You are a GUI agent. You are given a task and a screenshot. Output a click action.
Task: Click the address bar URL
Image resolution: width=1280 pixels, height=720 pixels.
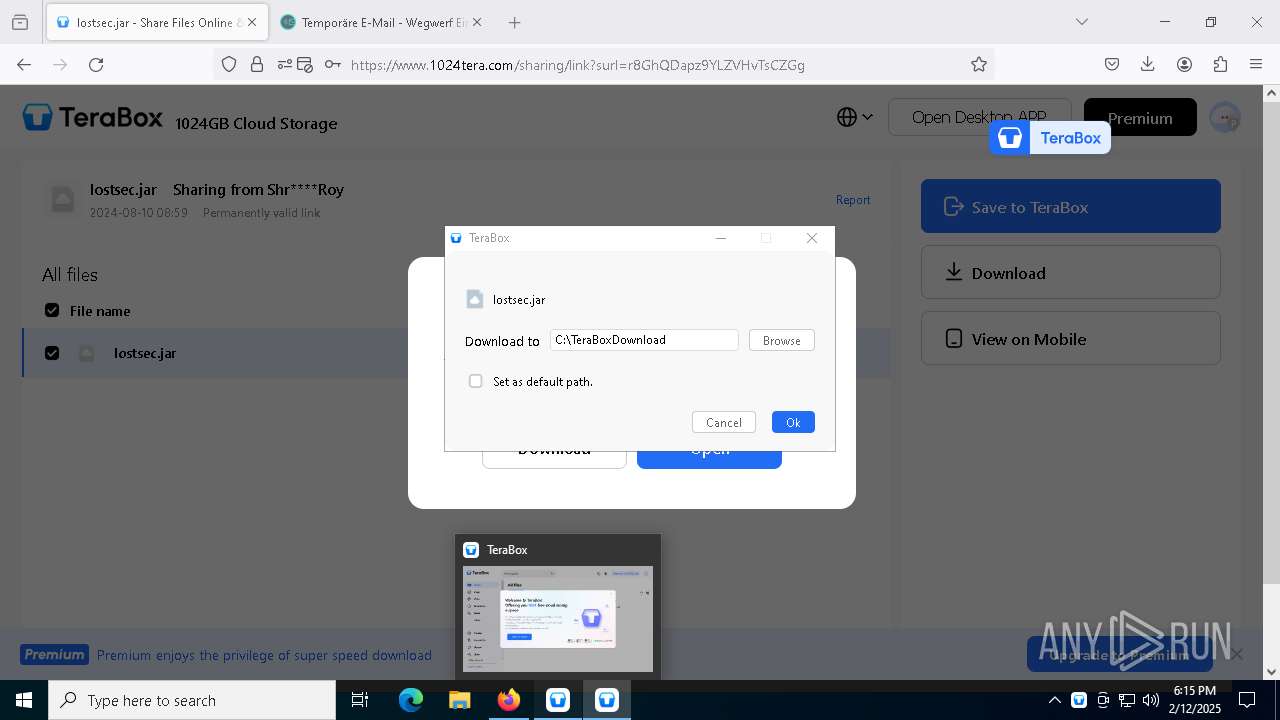tap(578, 65)
